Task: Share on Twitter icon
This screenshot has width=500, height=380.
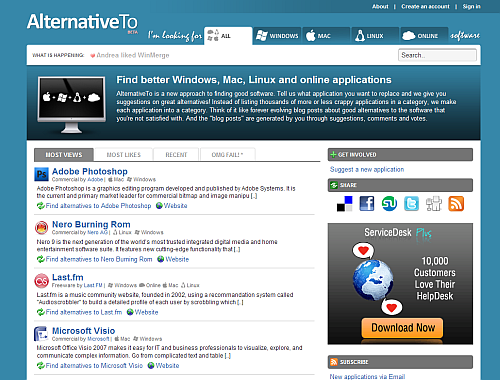Action: pos(411,204)
